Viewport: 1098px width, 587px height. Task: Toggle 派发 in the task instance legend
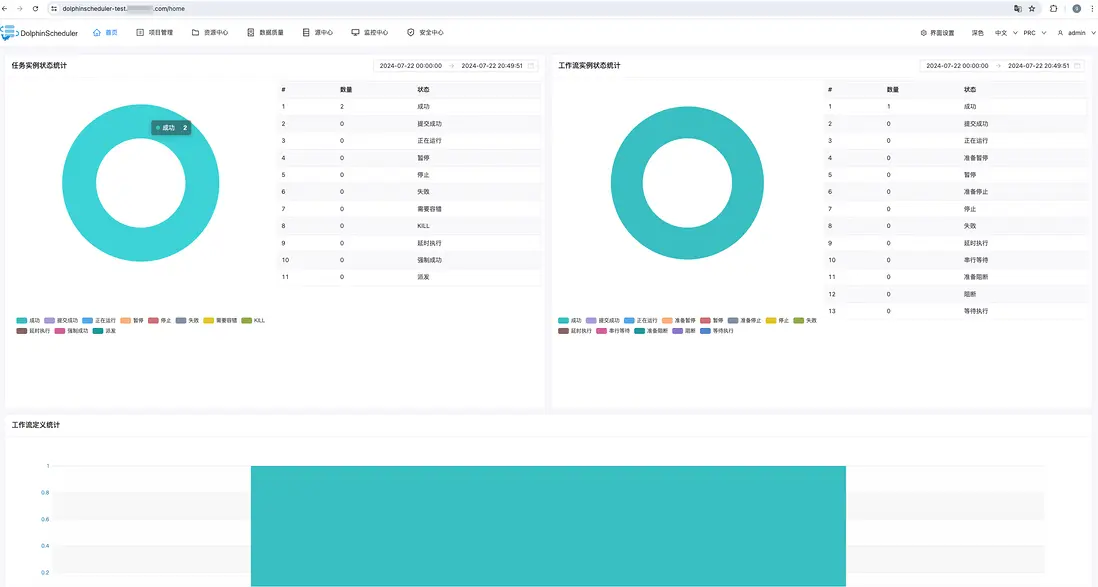tap(104, 331)
